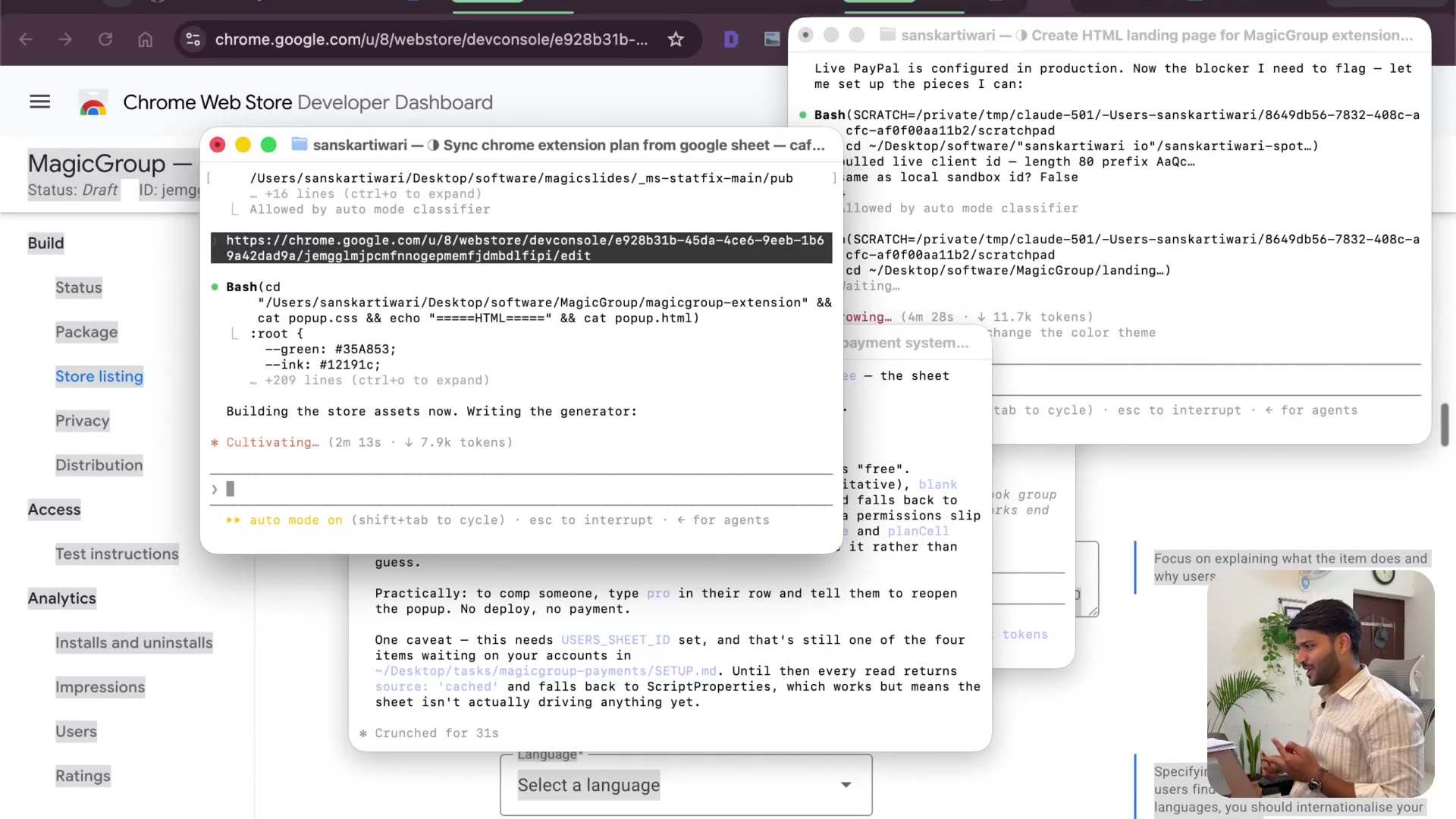Open the Distribution section
Image resolution: width=1456 pixels, height=819 pixels.
point(99,465)
